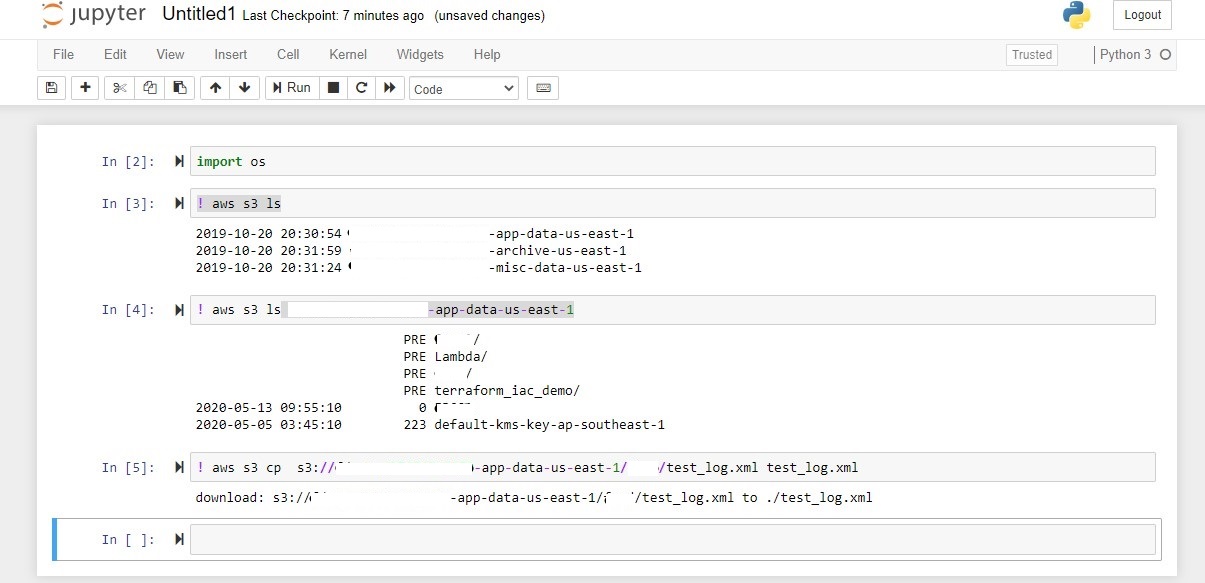Viewport: 1205px width, 583px height.
Task: Click the Python logo in the header
Action: point(1077,15)
